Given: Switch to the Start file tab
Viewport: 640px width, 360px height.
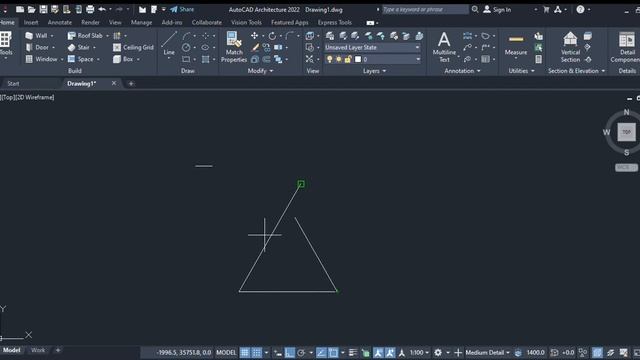Looking at the screenshot, I should click(13, 83).
